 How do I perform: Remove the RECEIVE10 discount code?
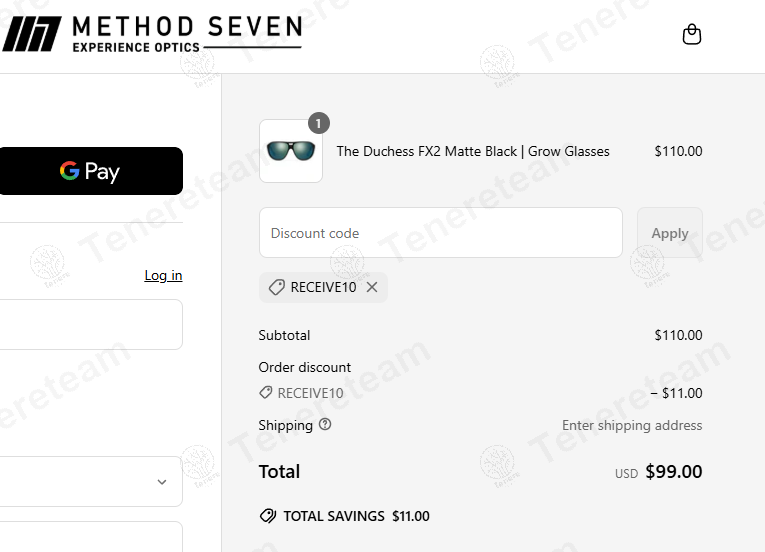pos(372,287)
